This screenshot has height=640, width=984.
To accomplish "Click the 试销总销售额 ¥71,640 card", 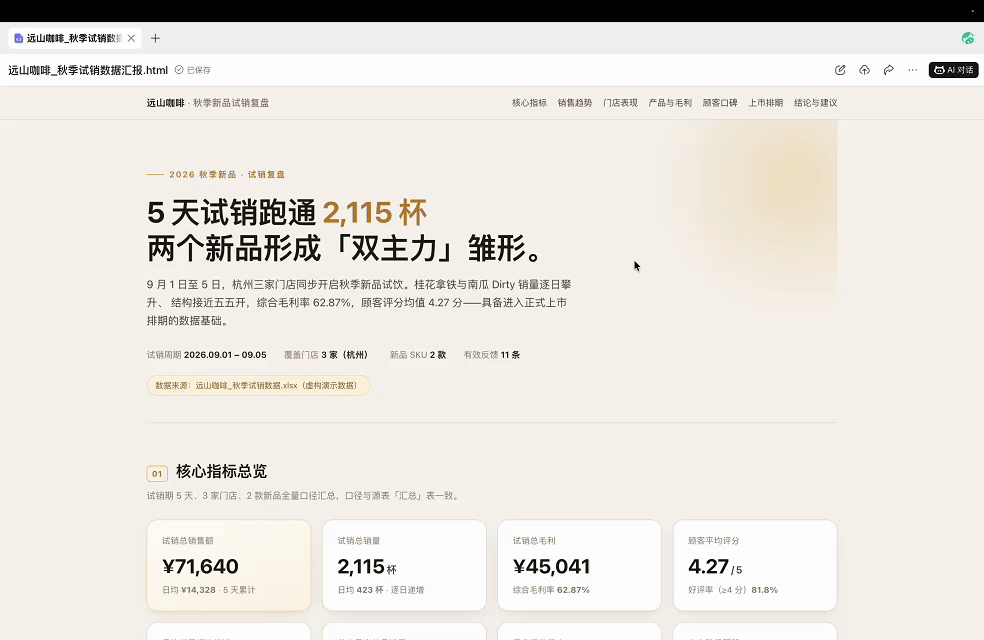I will [228, 565].
